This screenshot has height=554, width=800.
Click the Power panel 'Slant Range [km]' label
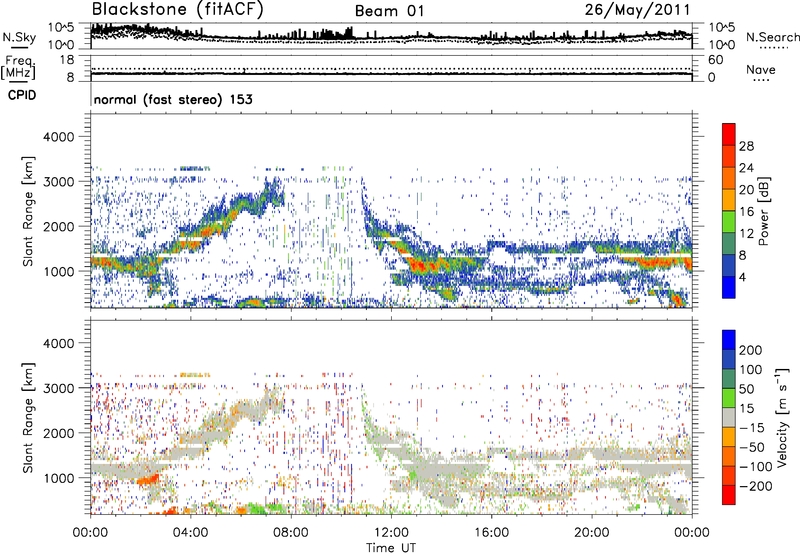(x=28, y=211)
